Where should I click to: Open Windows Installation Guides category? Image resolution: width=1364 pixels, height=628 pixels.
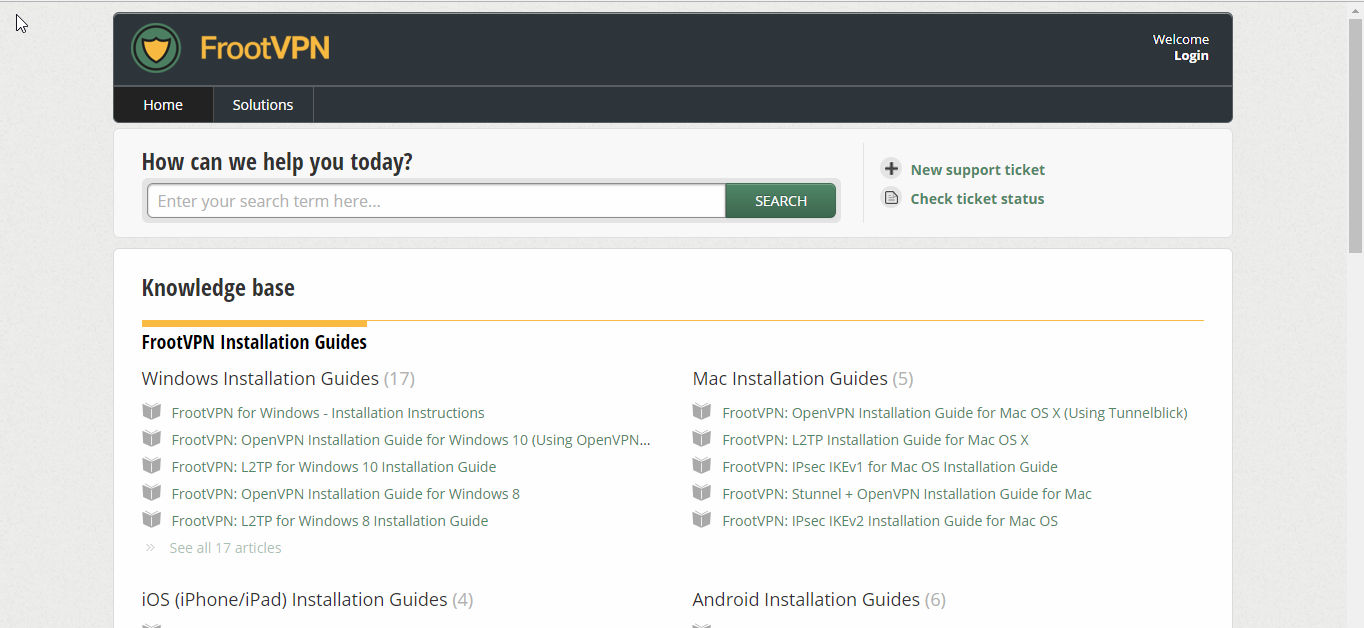point(260,378)
